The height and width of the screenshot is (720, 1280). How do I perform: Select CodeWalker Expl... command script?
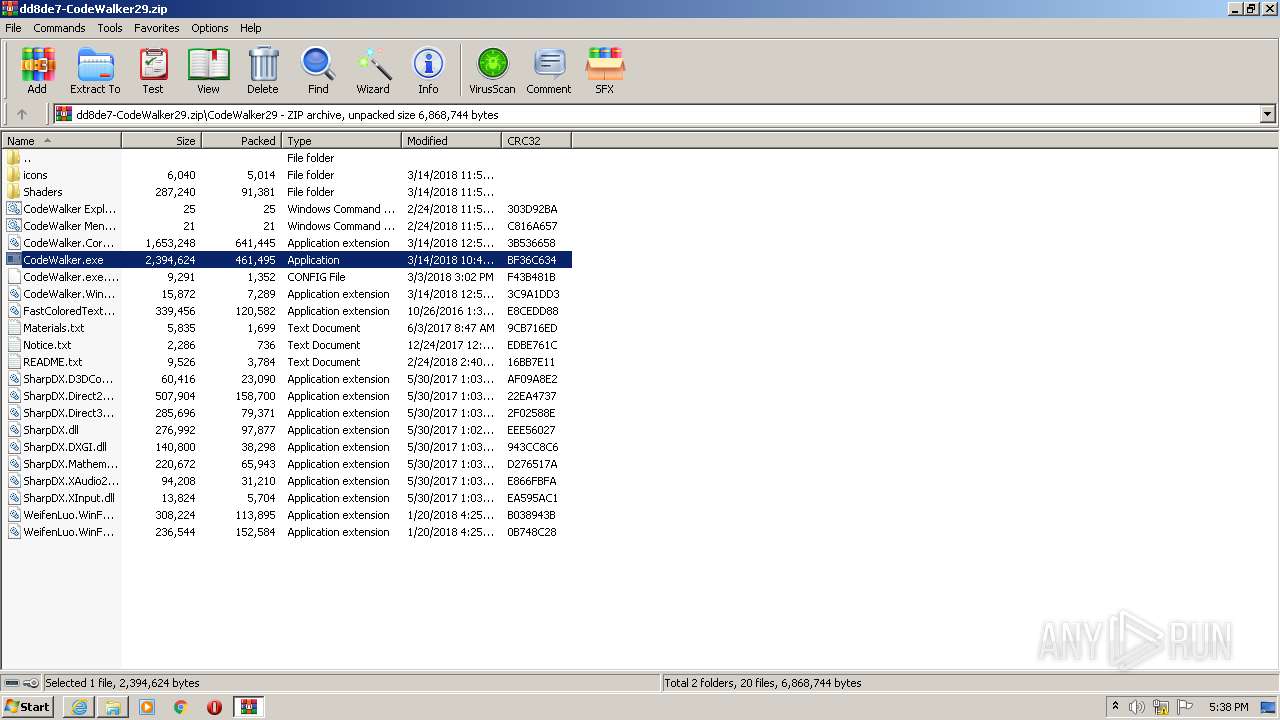[288, 209]
